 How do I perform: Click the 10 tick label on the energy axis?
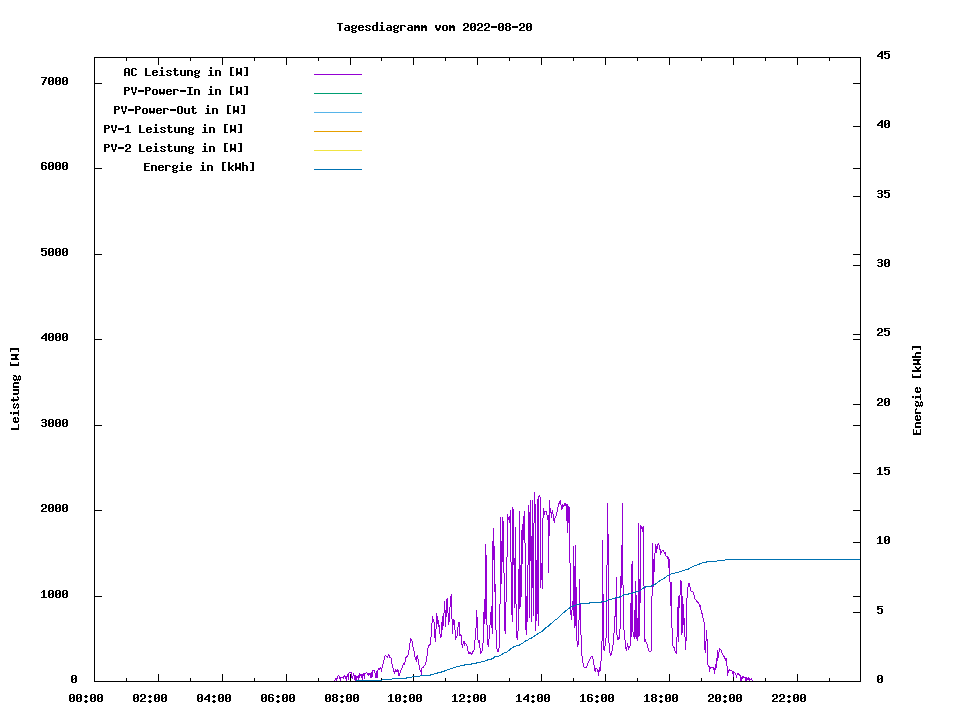[x=883, y=541]
